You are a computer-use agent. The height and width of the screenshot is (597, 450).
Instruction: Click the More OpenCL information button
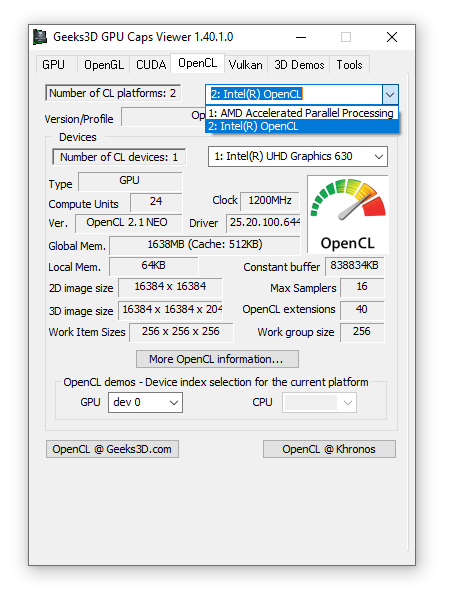click(x=217, y=359)
